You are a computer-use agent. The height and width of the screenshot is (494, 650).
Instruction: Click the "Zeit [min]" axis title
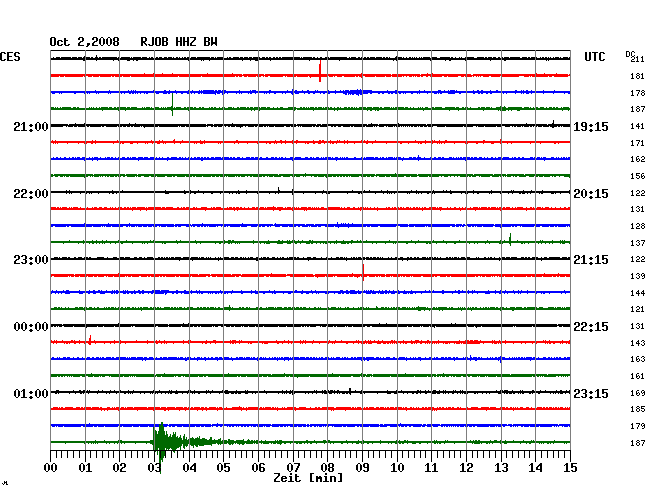click(x=308, y=478)
